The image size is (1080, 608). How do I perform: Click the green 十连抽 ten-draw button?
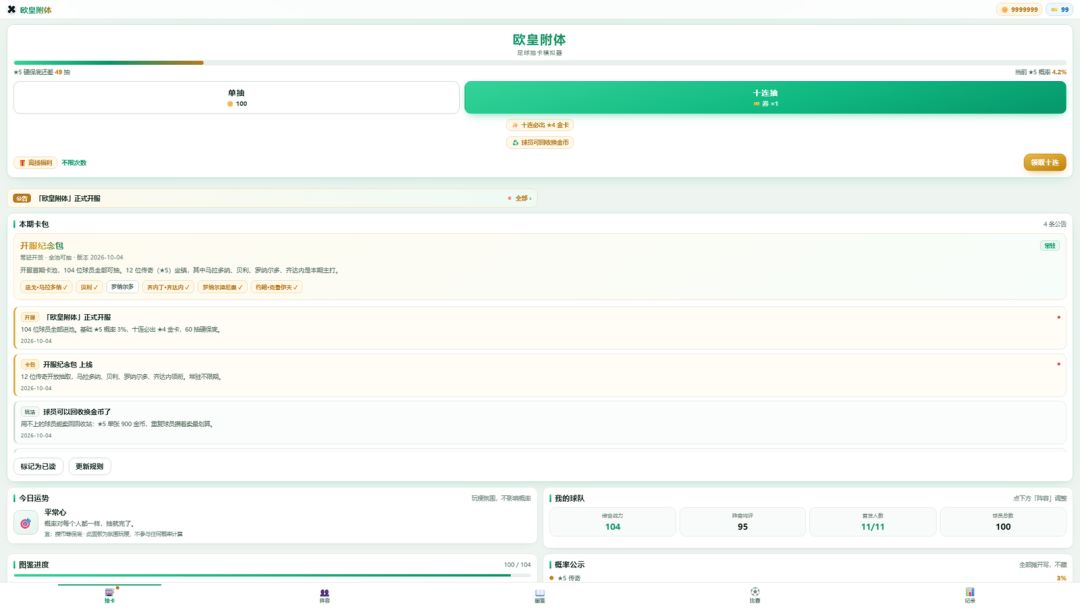coord(765,98)
